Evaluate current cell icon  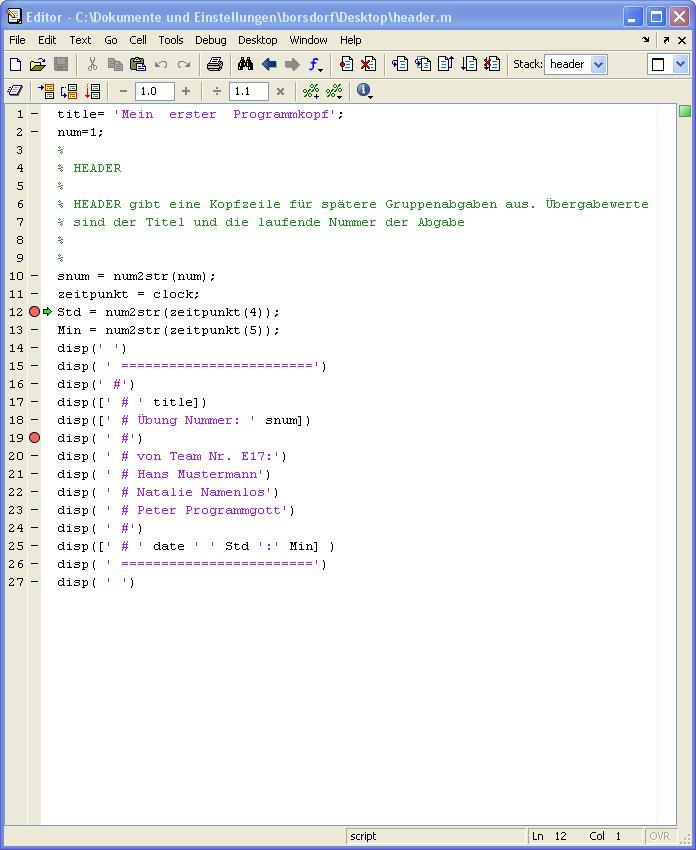(x=46, y=91)
